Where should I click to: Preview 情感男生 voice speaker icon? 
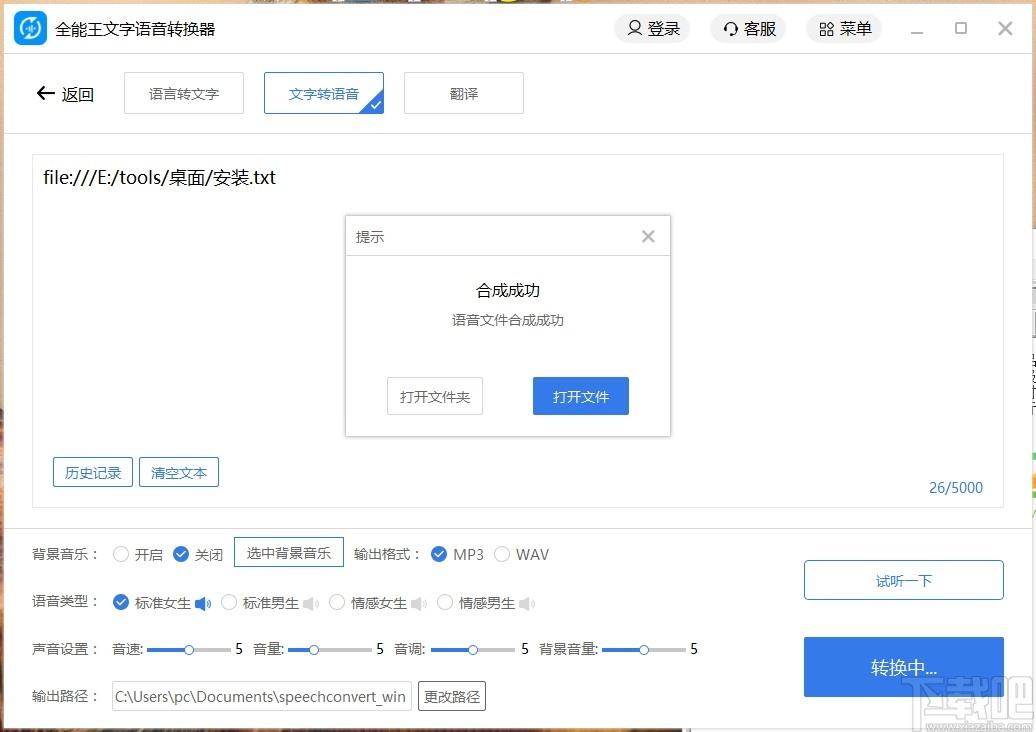point(527,603)
